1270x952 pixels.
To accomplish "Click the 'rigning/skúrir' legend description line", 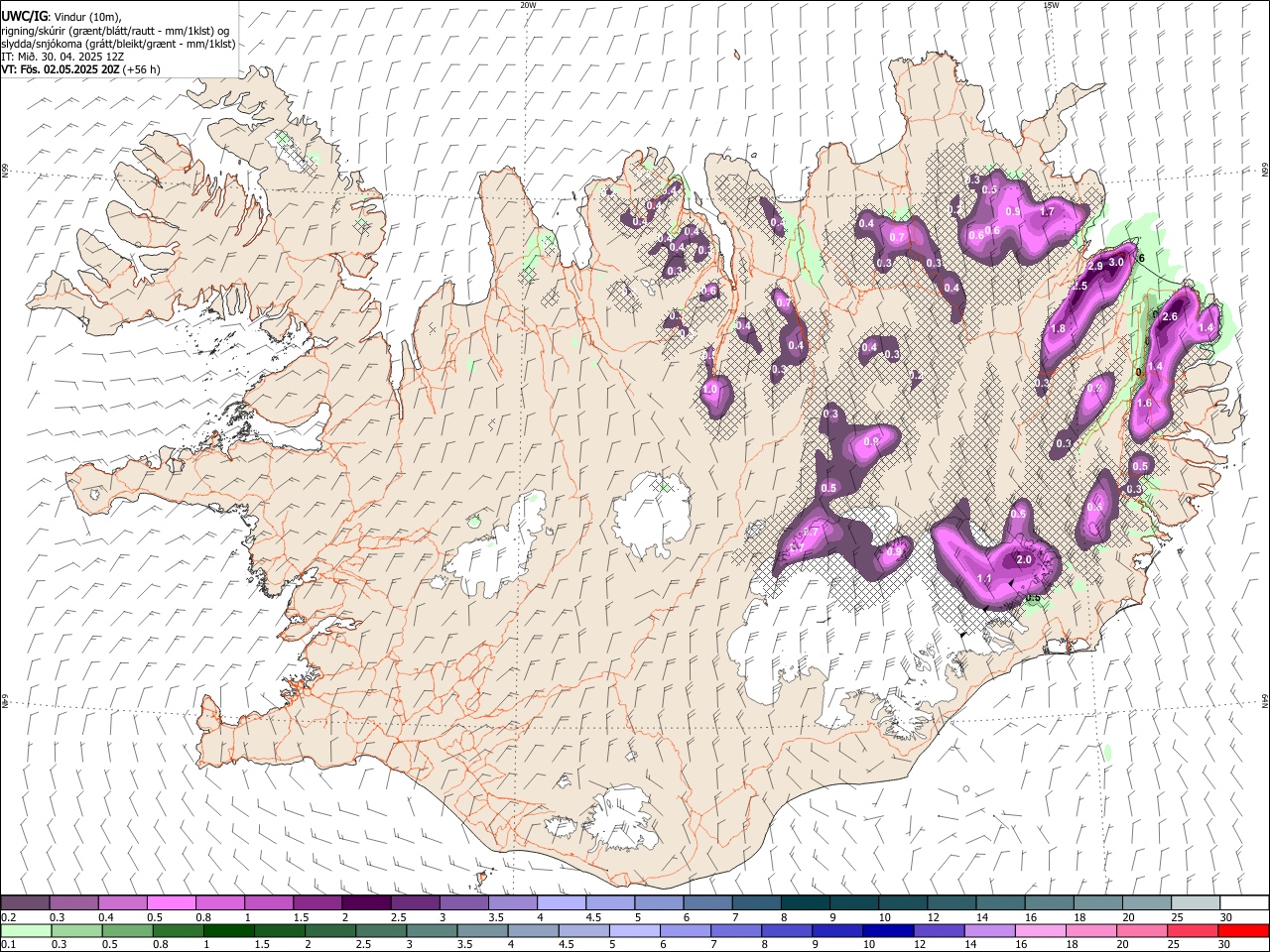I will pyautogui.click(x=116, y=31).
